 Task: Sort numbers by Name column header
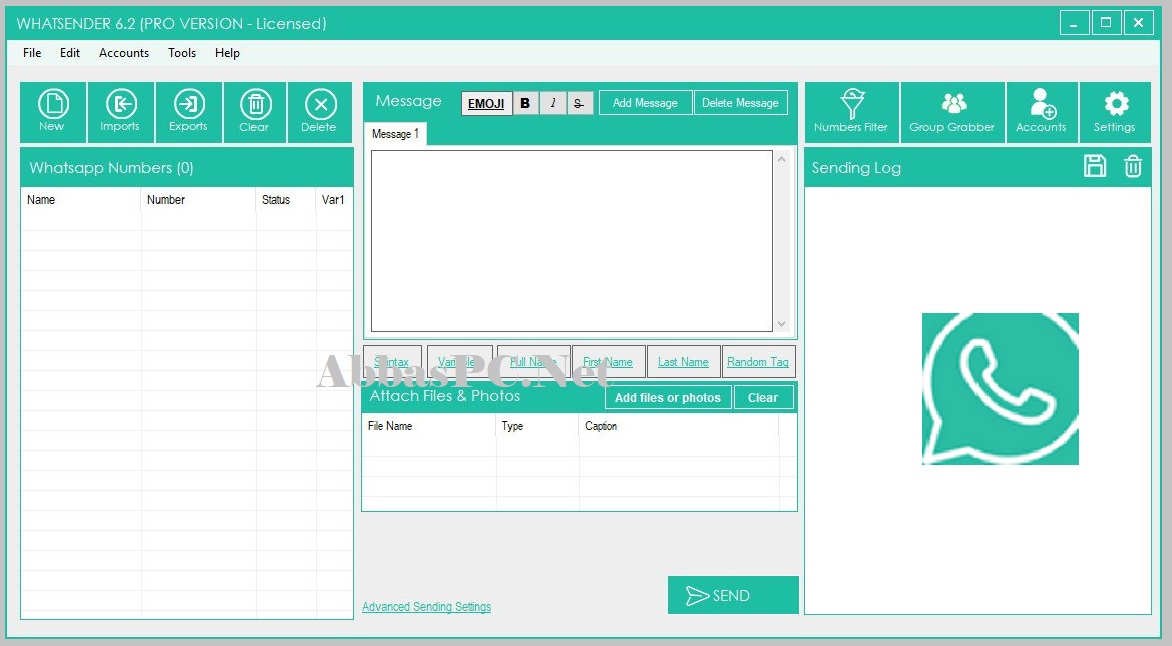point(81,200)
